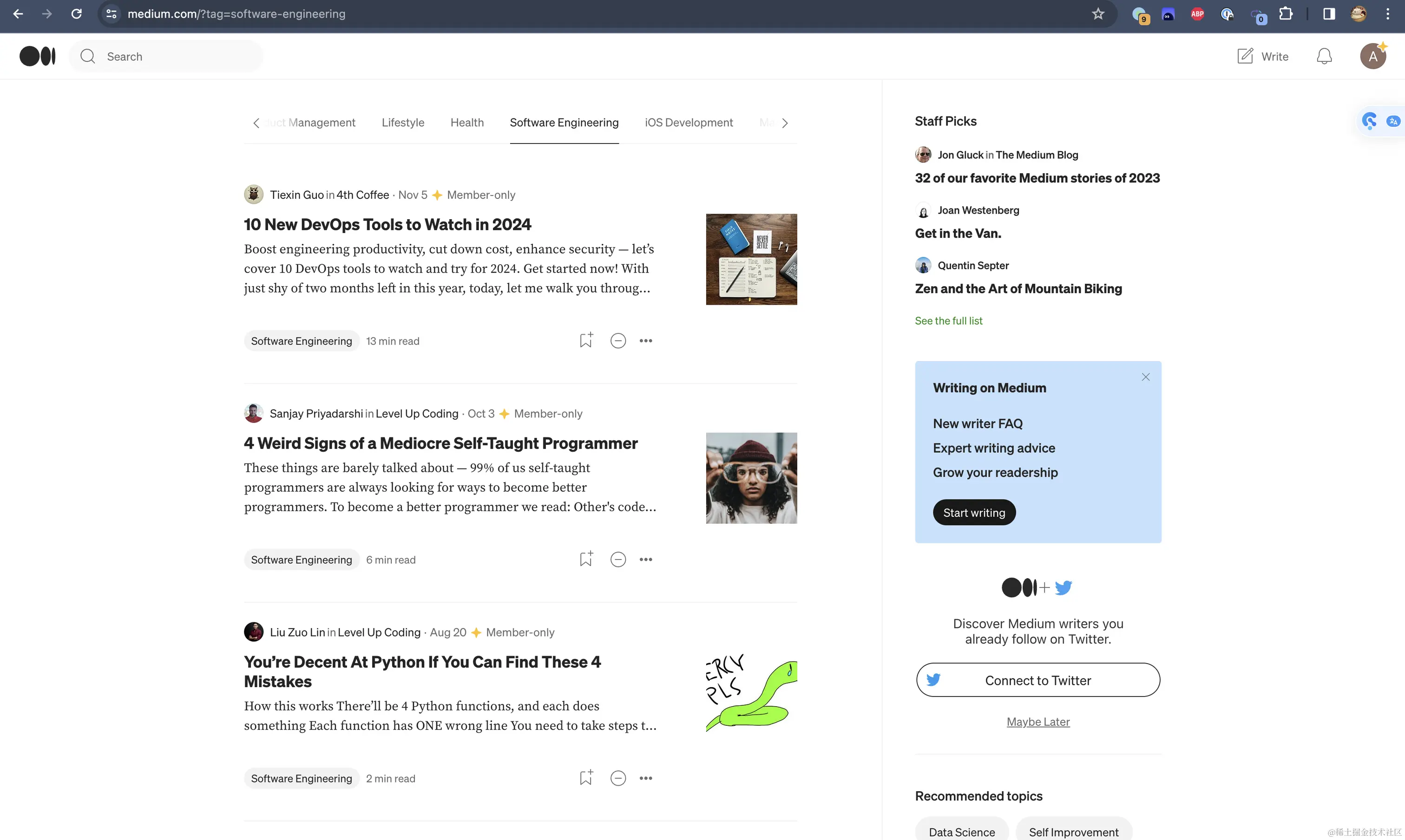Toggle bookmark on the Python Mistakes story
The height and width of the screenshot is (840, 1405).
coord(585,777)
